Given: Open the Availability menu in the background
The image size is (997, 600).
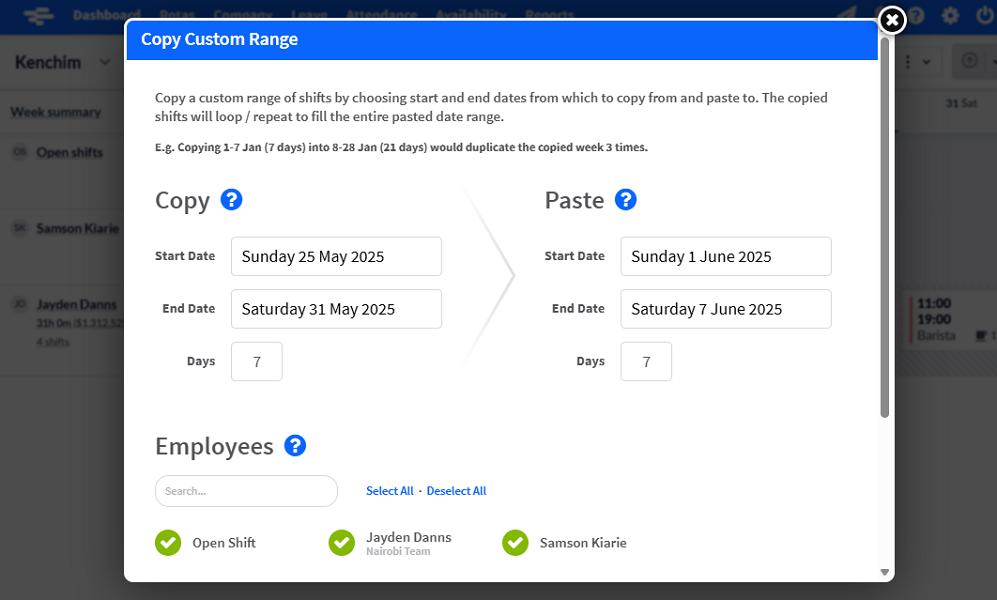Looking at the screenshot, I should (471, 15).
